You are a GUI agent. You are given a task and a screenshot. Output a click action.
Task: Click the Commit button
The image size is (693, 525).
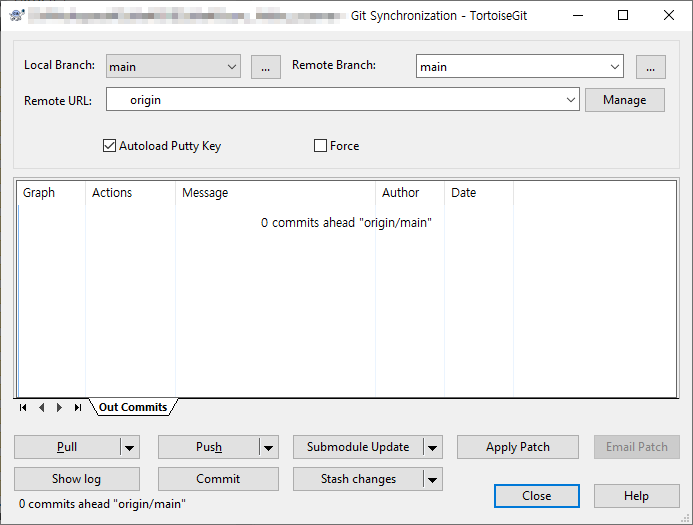click(x=218, y=479)
